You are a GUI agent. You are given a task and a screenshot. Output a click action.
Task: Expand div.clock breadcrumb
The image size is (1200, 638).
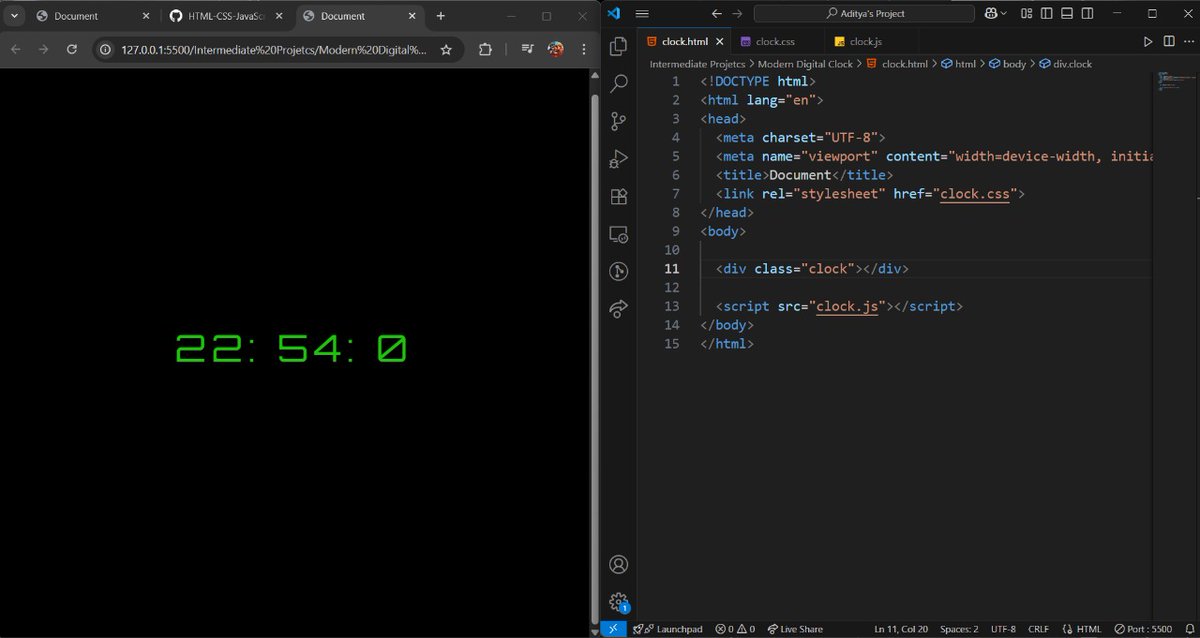(1065, 63)
